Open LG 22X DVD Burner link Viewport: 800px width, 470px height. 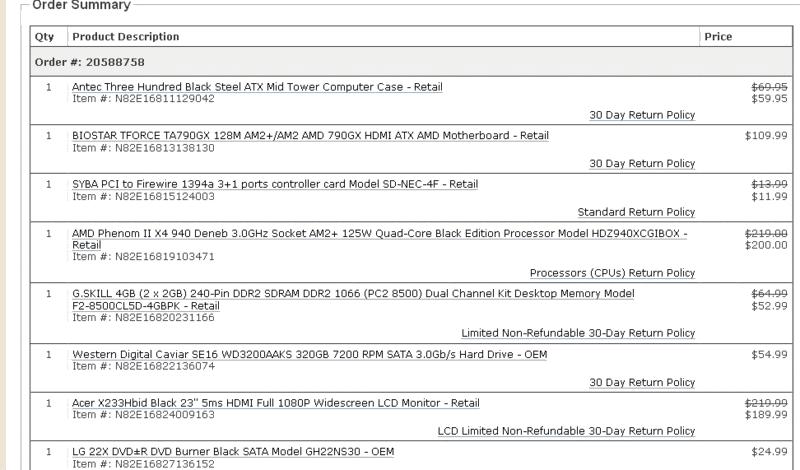click(x=233, y=452)
